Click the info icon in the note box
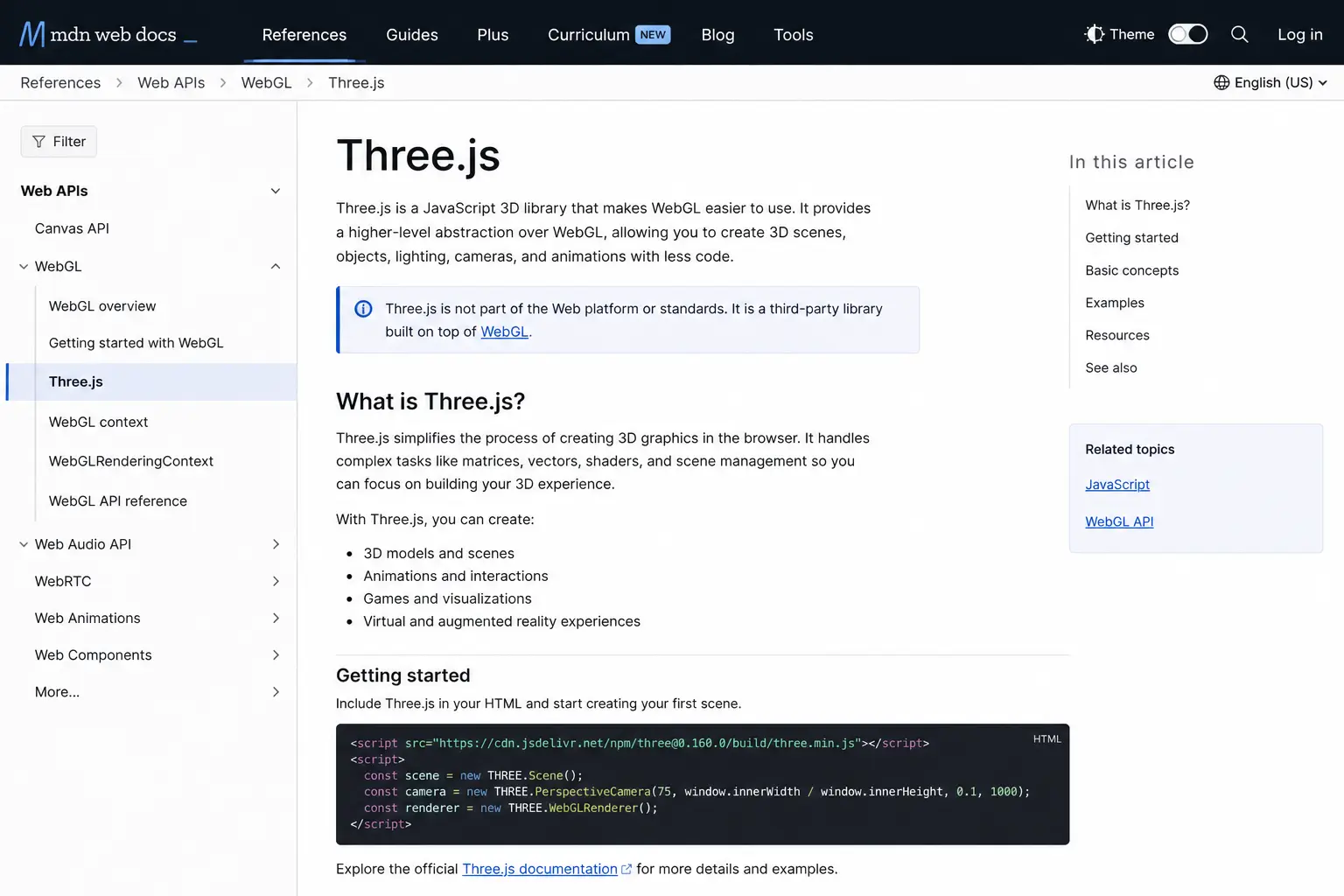 363,309
